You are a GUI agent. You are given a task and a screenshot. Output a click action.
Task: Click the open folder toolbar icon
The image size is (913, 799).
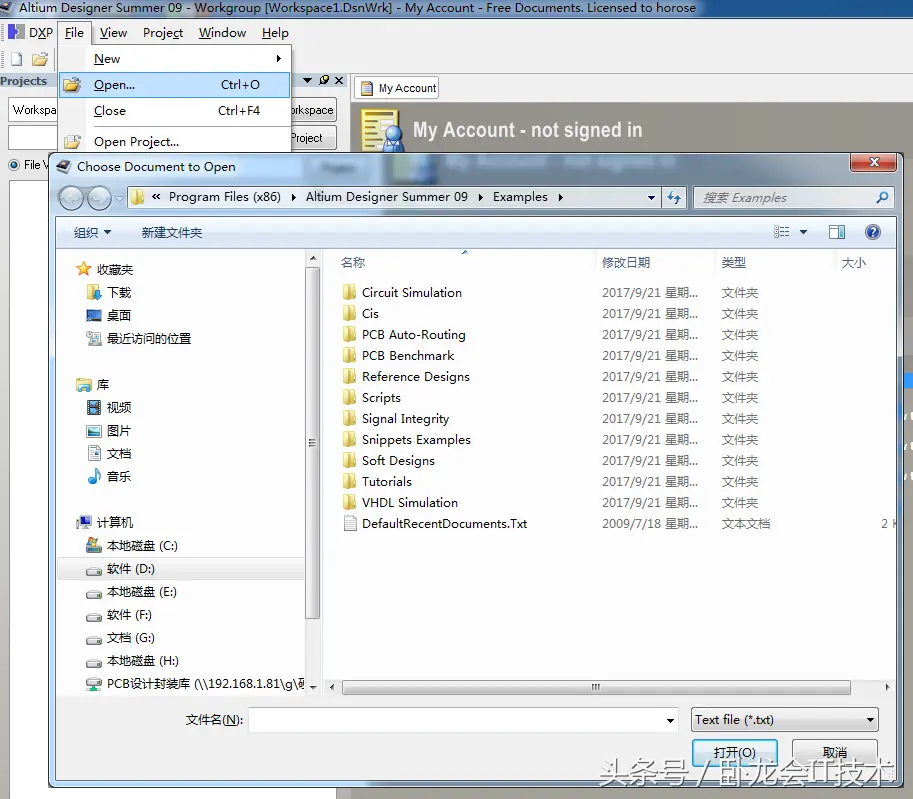[40, 59]
